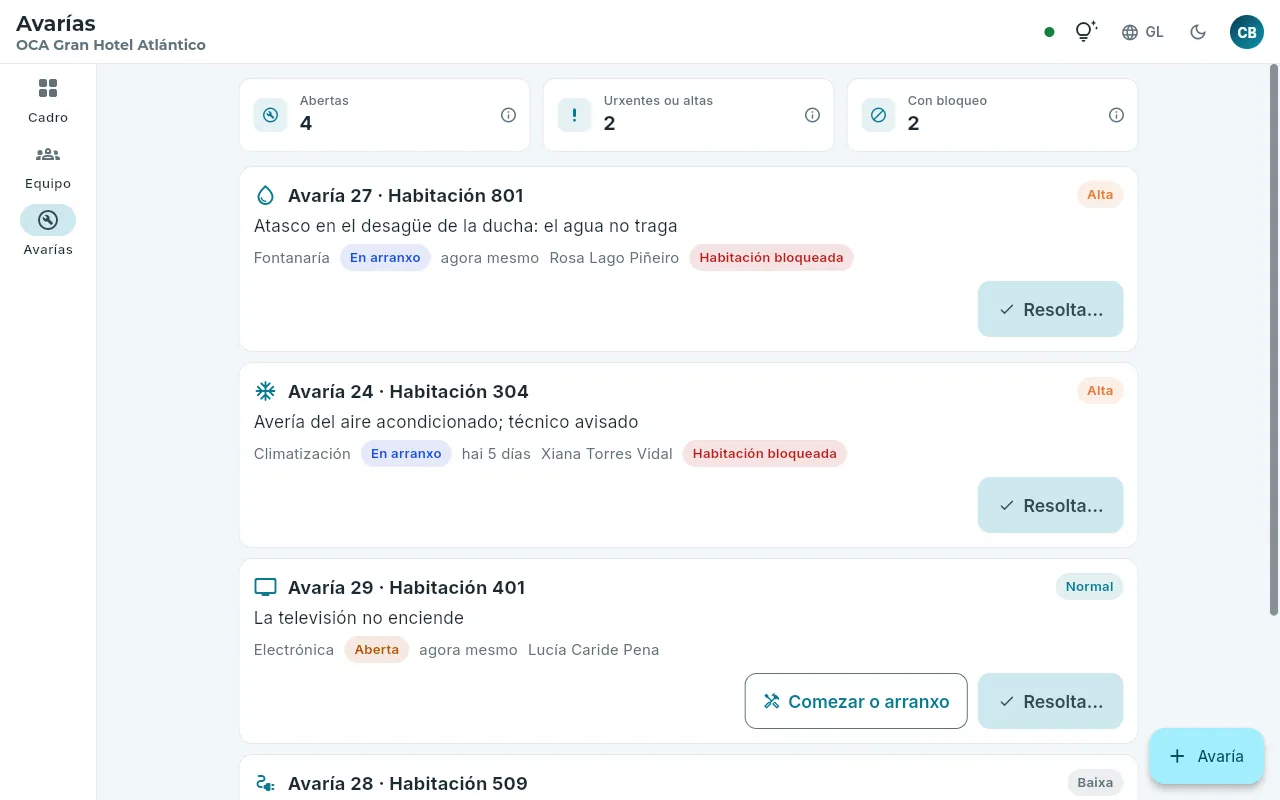Image resolution: width=1280 pixels, height=800 pixels.
Task: Click the name Lucía Caride Pena
Action: tap(593, 650)
